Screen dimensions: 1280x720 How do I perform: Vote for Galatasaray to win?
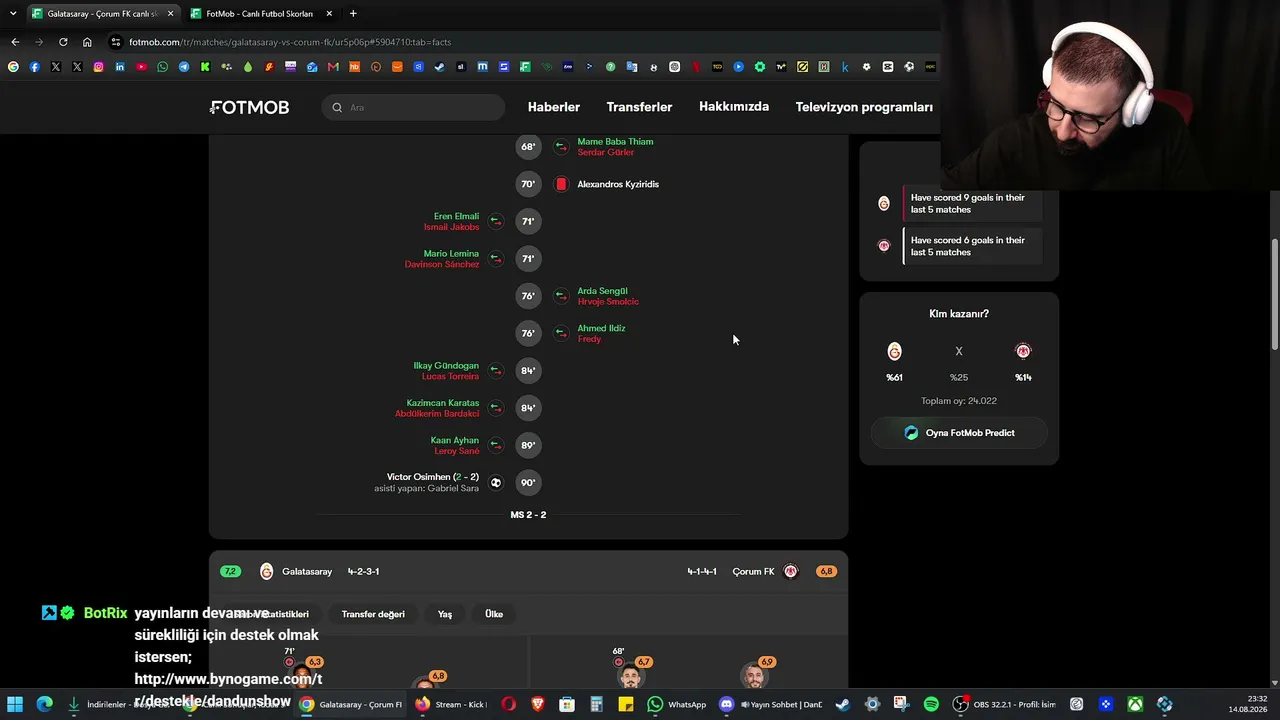pyautogui.click(x=894, y=351)
